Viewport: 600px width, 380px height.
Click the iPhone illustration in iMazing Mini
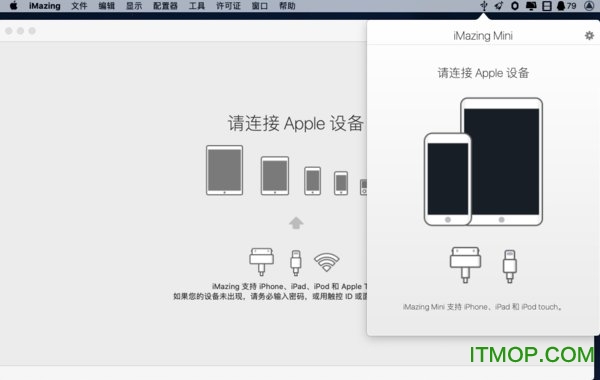click(448, 179)
